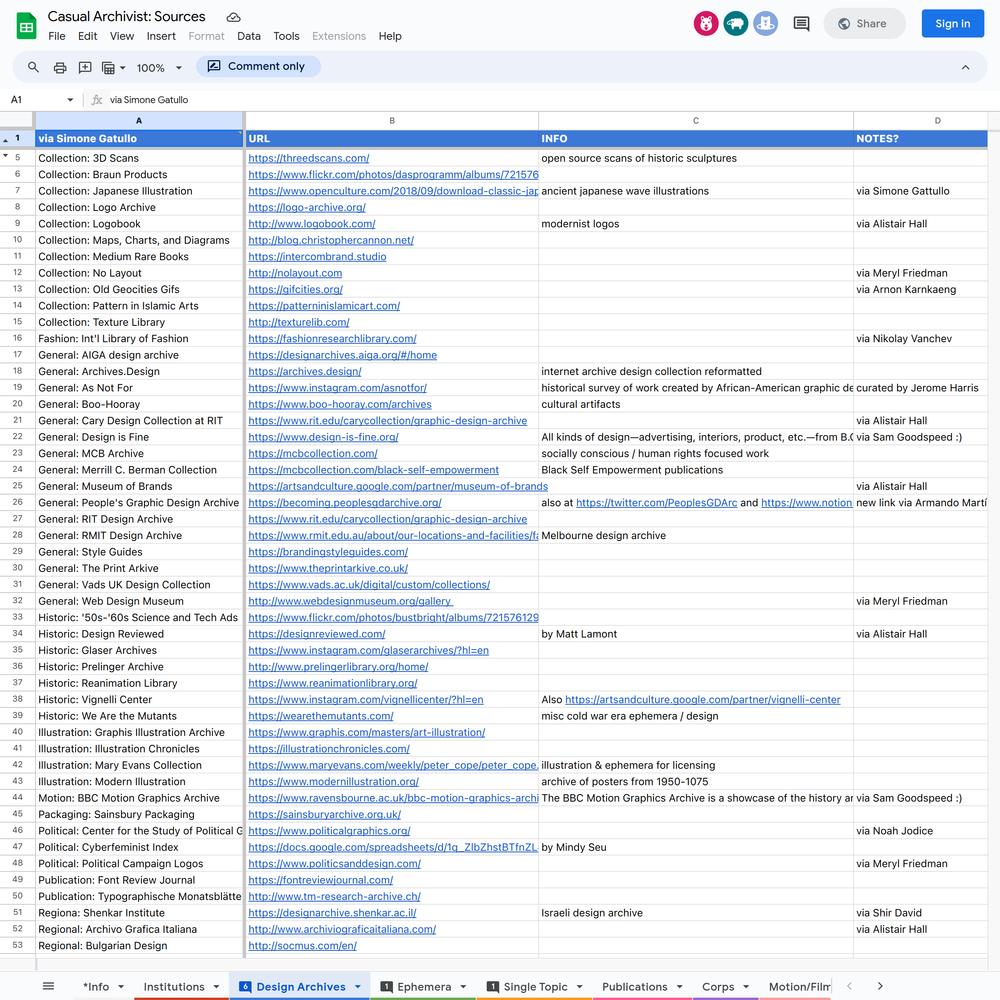Click the Share button
Screen dimensions: 1000x1000
pyautogui.click(x=864, y=24)
